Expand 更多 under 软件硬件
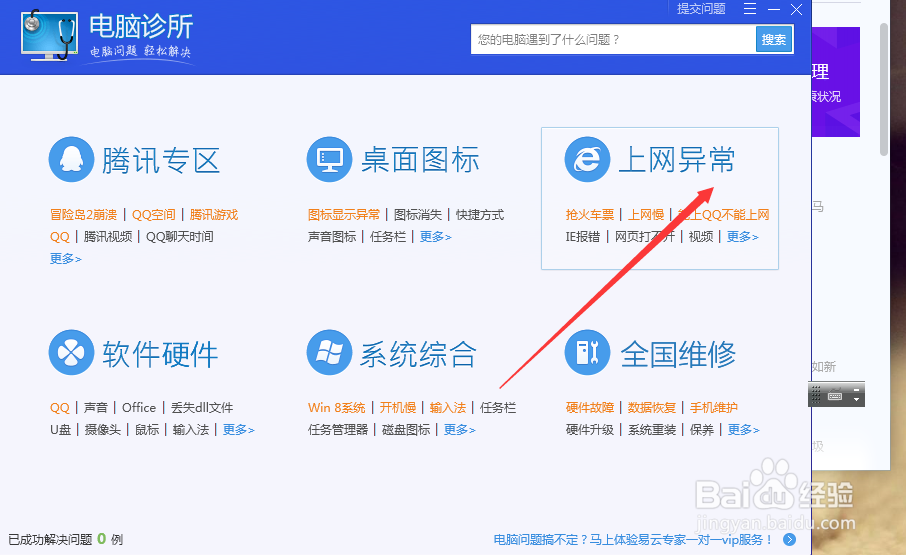The width and height of the screenshot is (906, 555). pyautogui.click(x=239, y=430)
